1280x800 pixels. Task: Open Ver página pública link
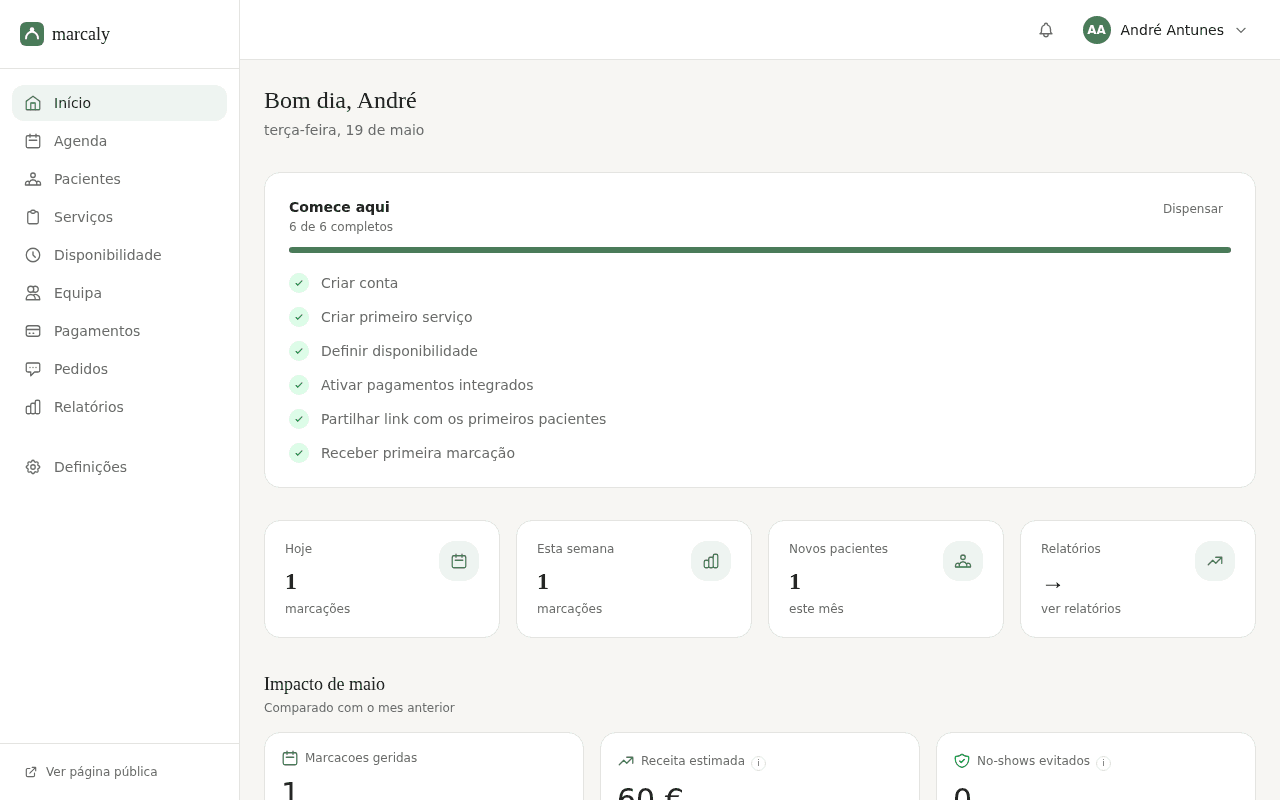pyautogui.click(x=101, y=772)
